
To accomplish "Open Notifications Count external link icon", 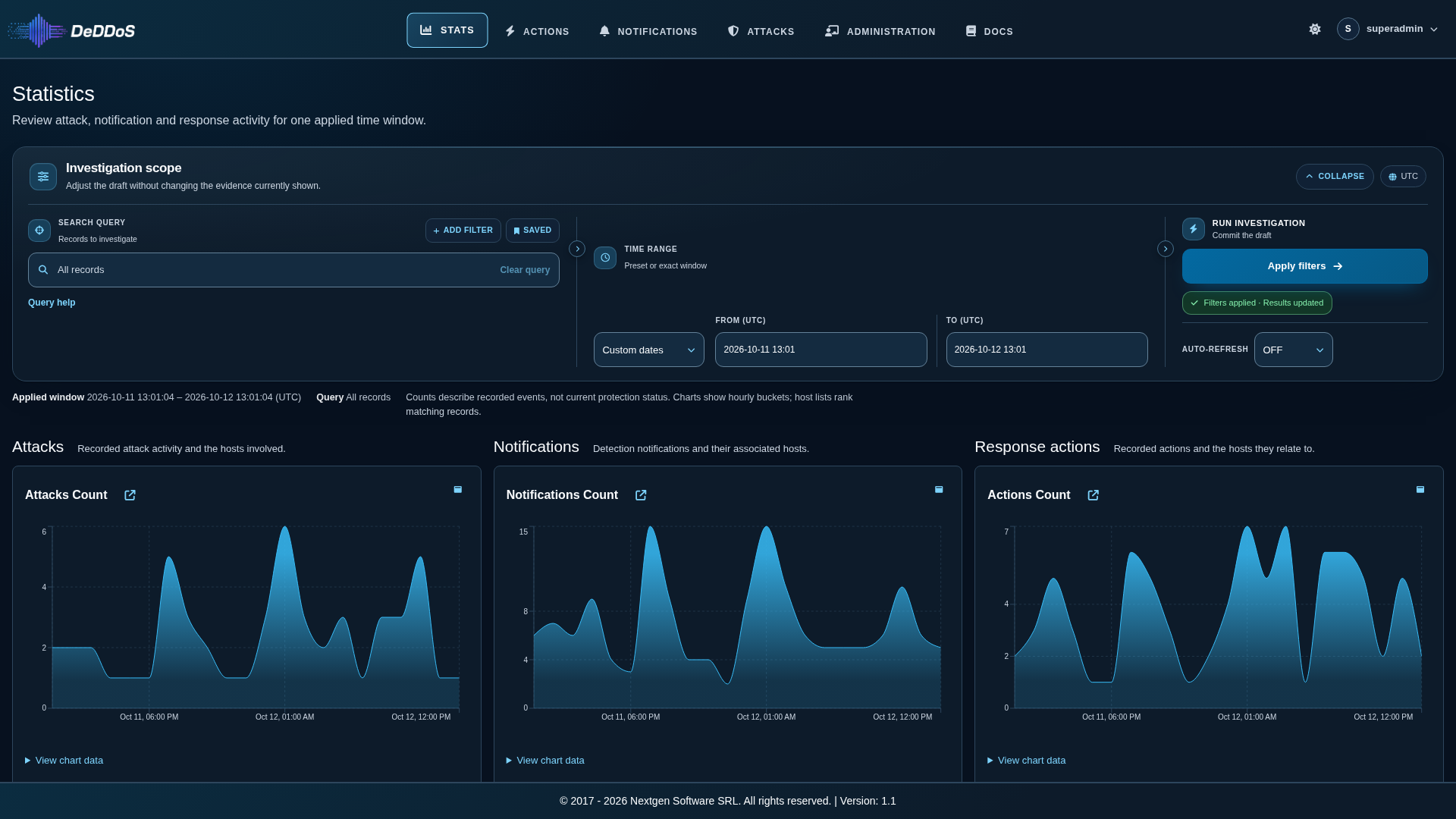I will coord(641,495).
